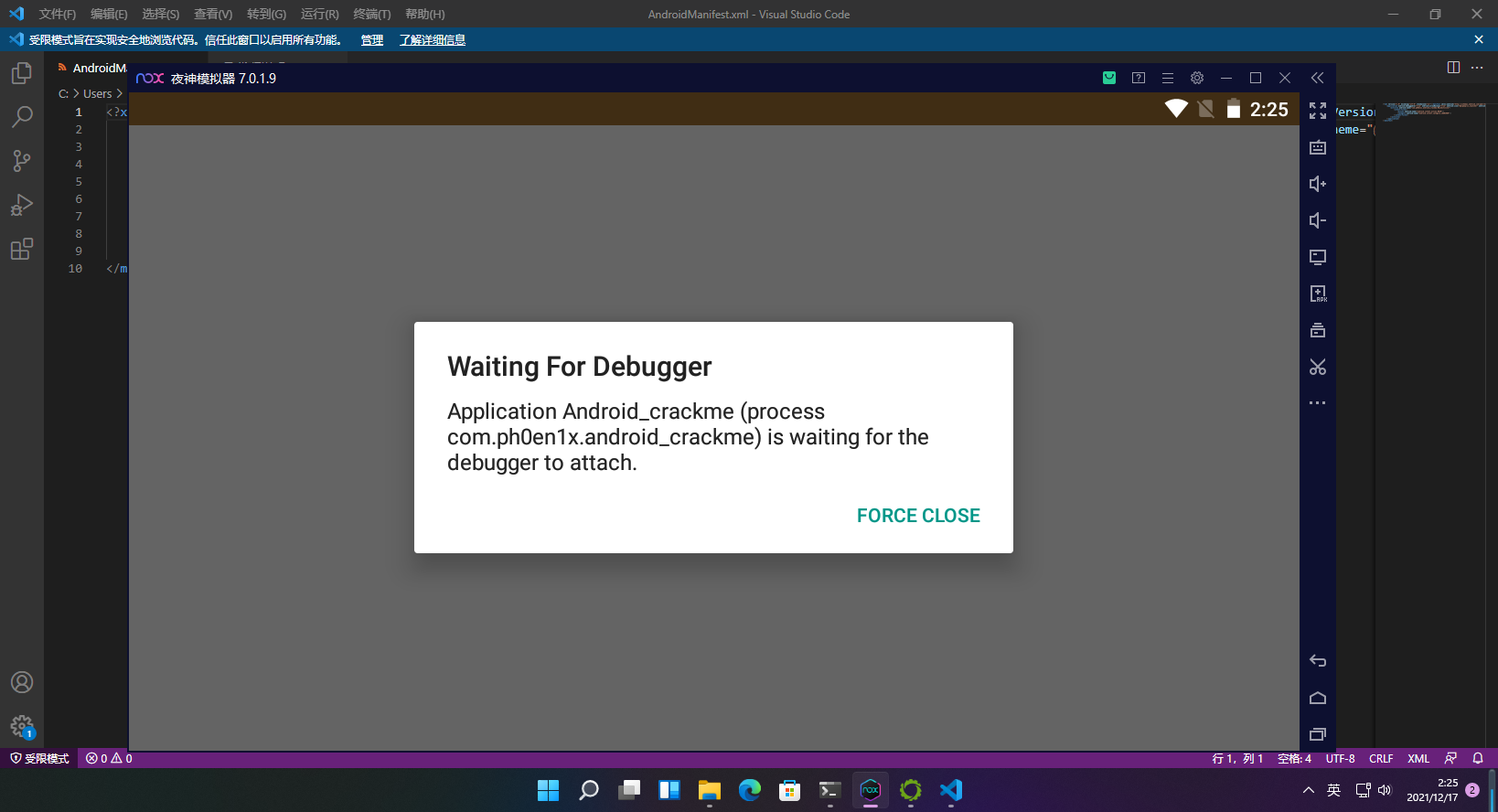Screen dimensions: 1498x812
Task: Switch to Nox player in taskbar
Action: point(871,790)
